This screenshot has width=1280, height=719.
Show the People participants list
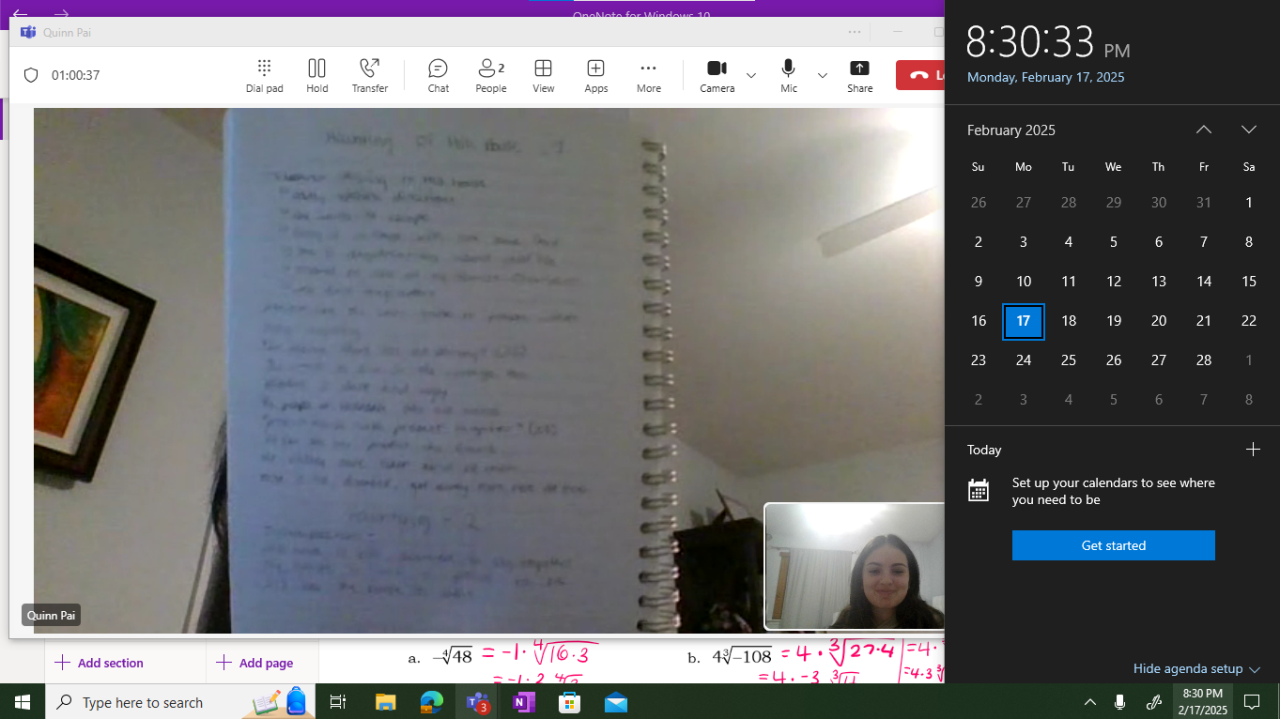(491, 75)
